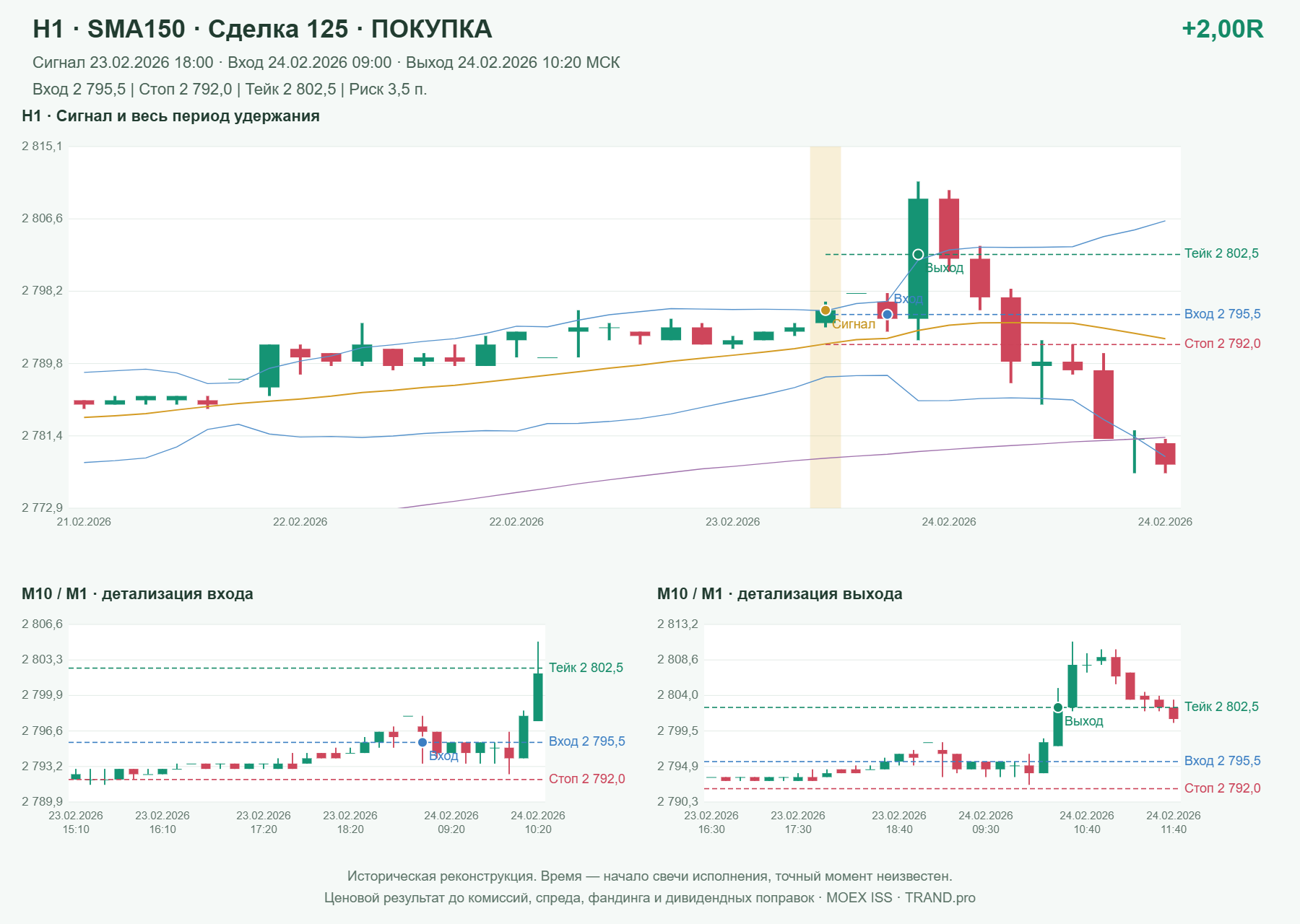
Task: Click the +2,00R result value
Action: pos(1222,29)
